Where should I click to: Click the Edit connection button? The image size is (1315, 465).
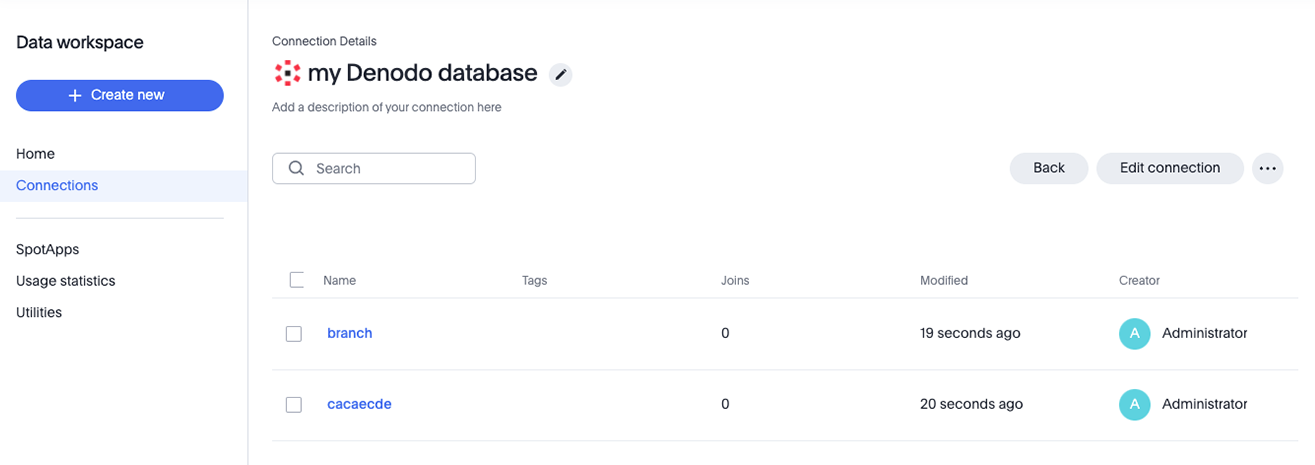point(1169,168)
